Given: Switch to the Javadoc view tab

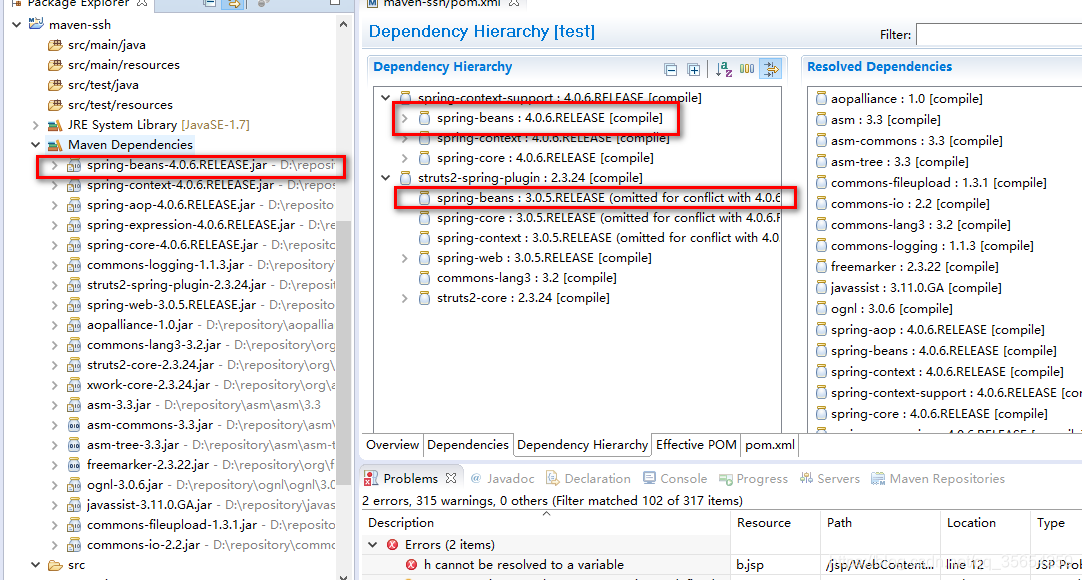Looking at the screenshot, I should (x=502, y=479).
